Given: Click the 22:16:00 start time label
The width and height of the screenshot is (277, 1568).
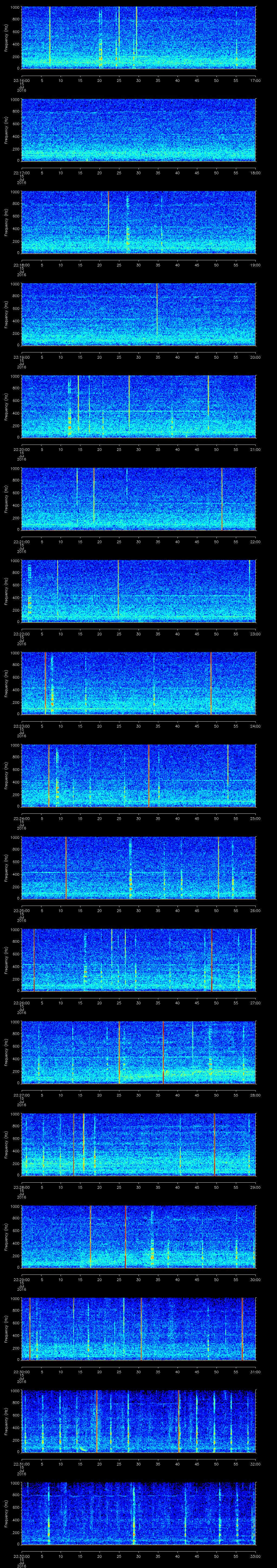Looking at the screenshot, I should coord(22,80).
